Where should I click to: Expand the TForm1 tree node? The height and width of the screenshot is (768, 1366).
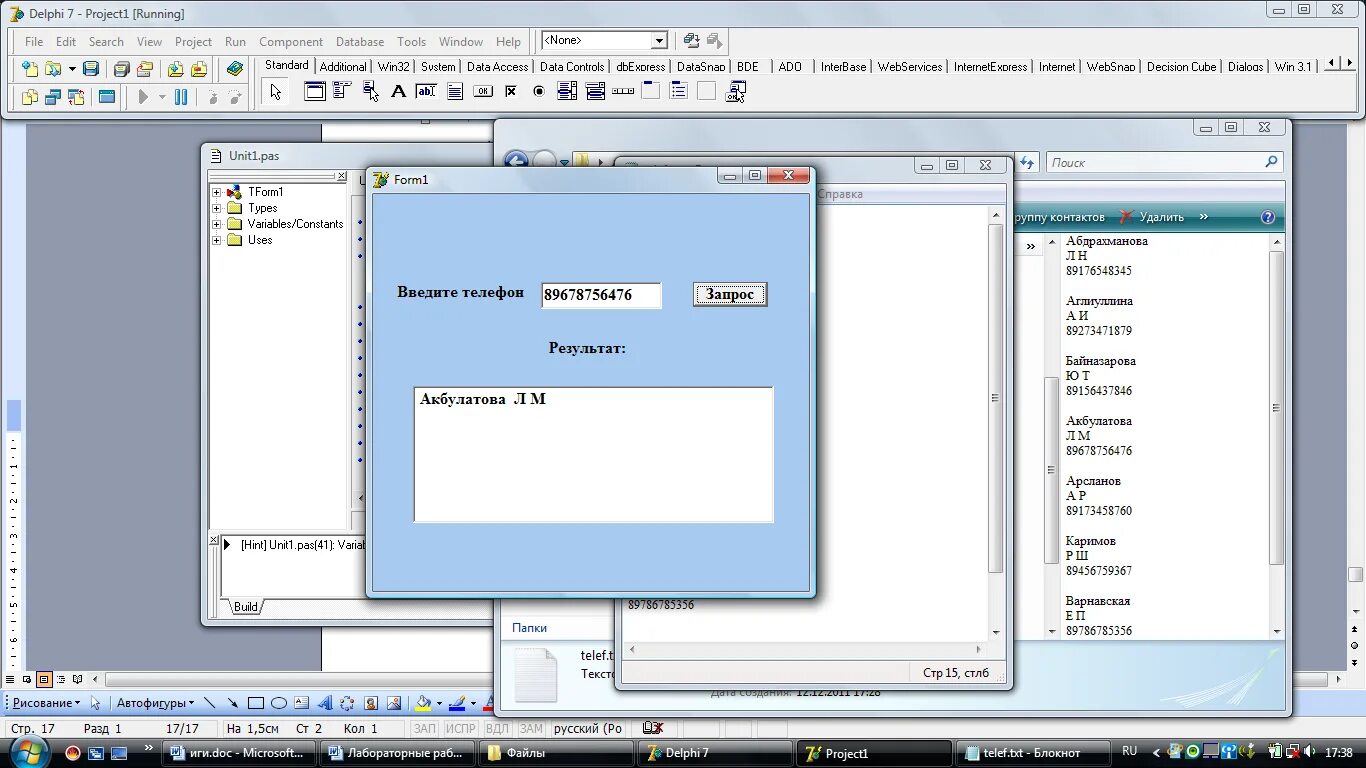coord(216,192)
